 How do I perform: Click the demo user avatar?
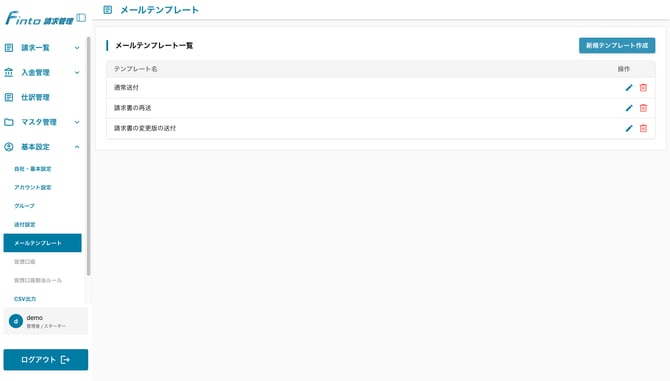pyautogui.click(x=16, y=321)
